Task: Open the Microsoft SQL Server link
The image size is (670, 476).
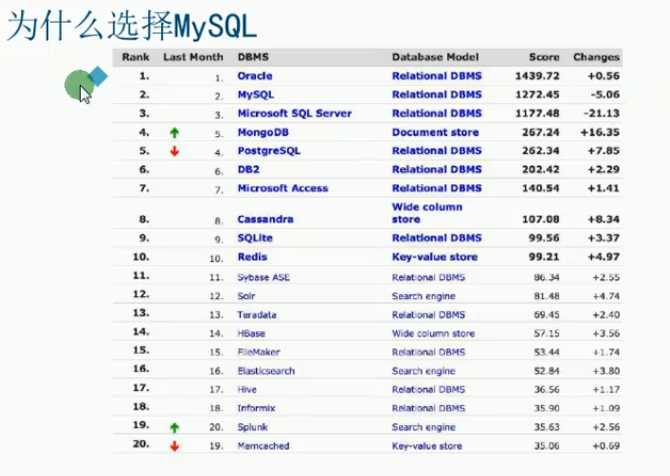Action: pyautogui.click(x=294, y=114)
